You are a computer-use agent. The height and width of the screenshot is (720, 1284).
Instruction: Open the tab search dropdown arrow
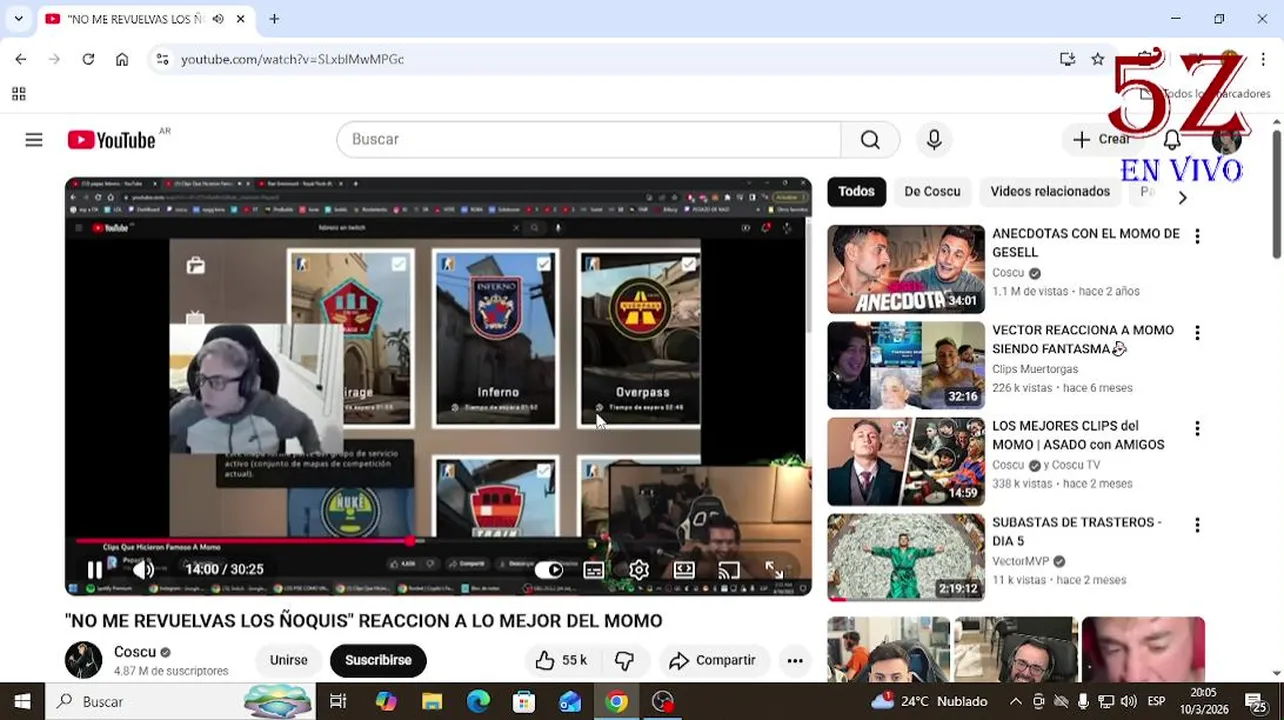click(x=18, y=19)
